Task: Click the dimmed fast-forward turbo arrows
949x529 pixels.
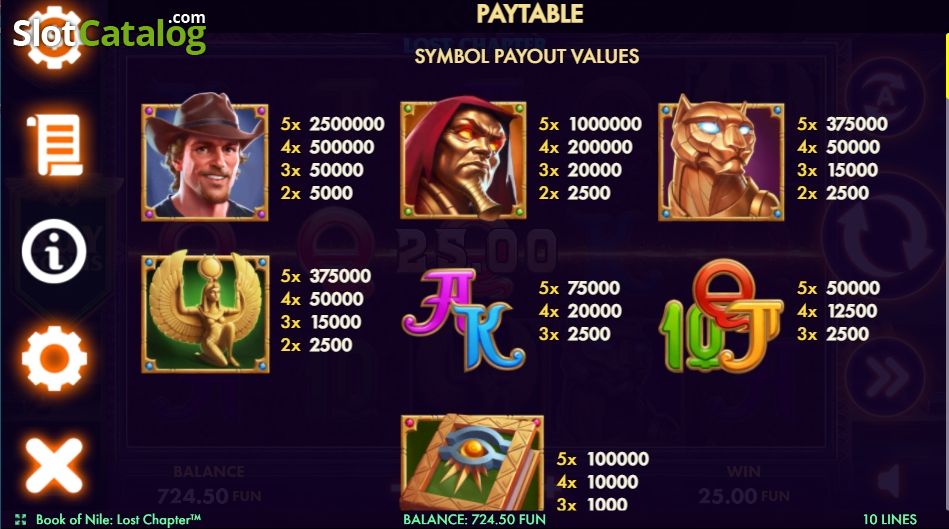Action: coord(885,378)
